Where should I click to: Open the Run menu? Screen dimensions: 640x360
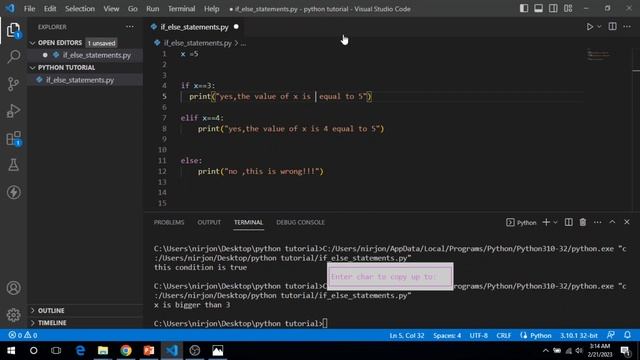(x=153, y=9)
